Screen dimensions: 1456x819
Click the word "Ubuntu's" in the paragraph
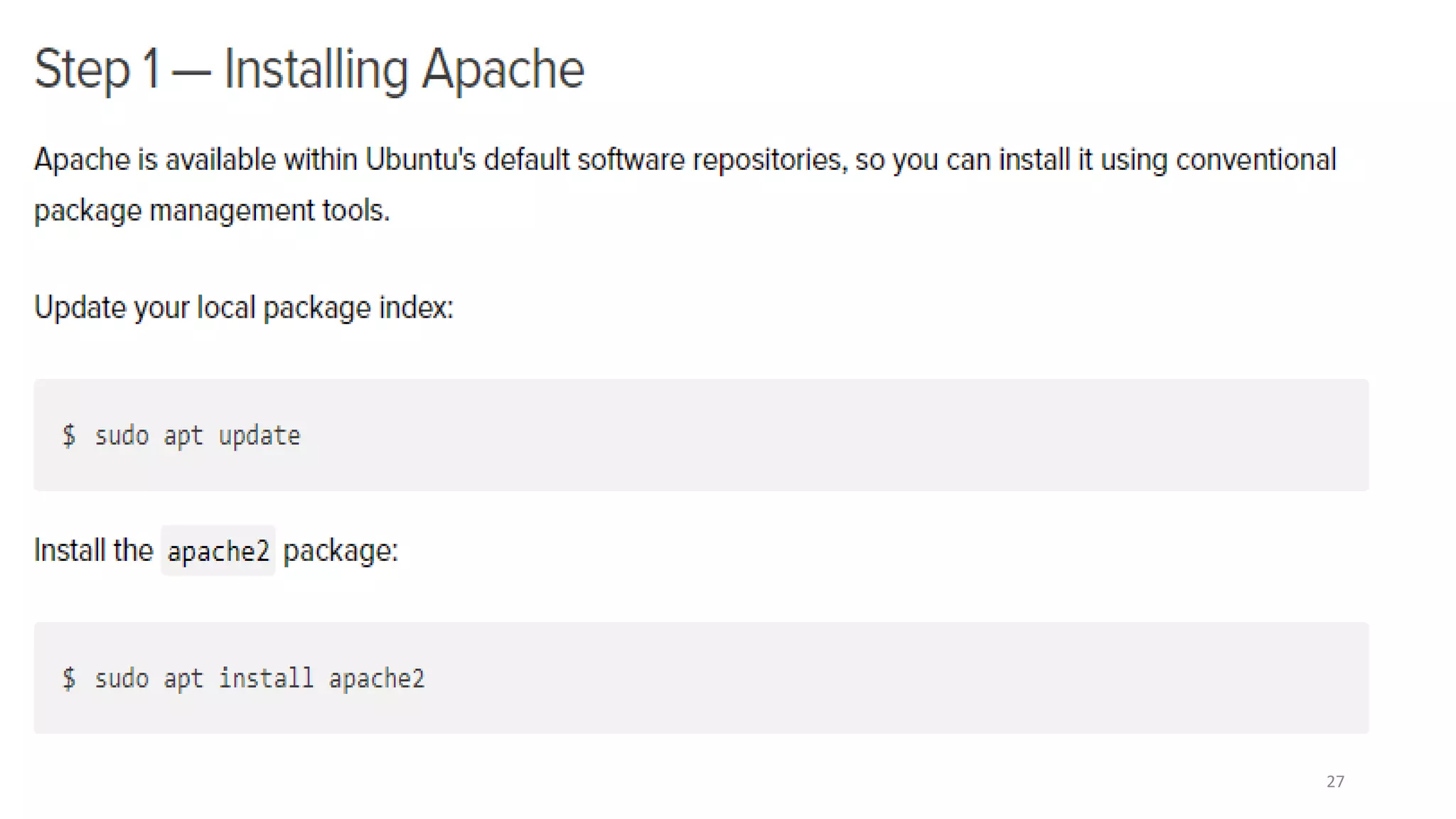click(420, 160)
